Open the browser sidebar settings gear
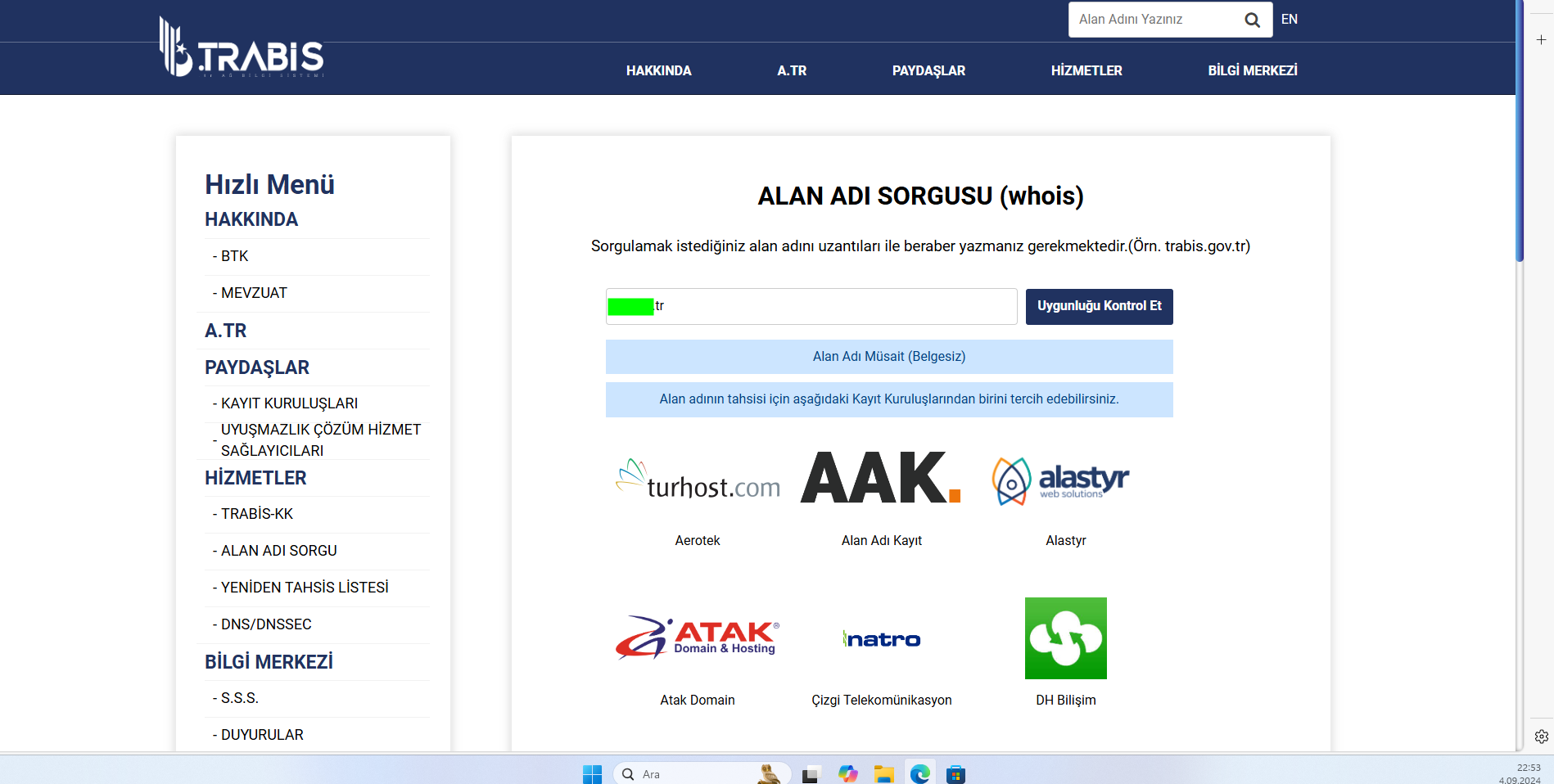 coord(1541,737)
